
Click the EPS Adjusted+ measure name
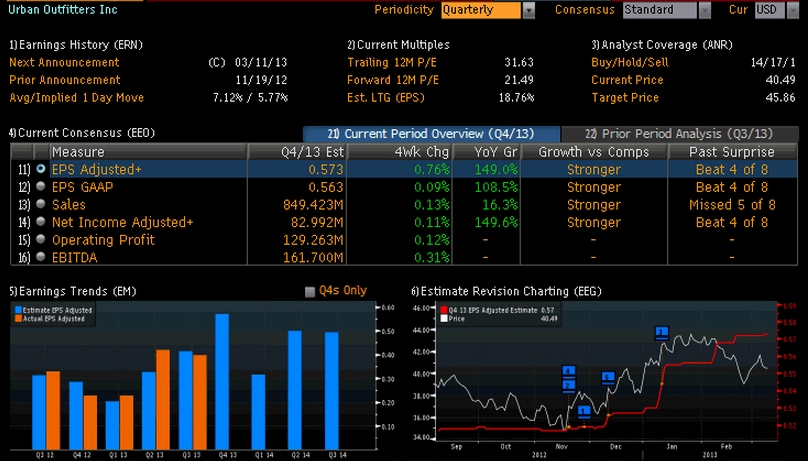pyautogui.click(x=96, y=169)
